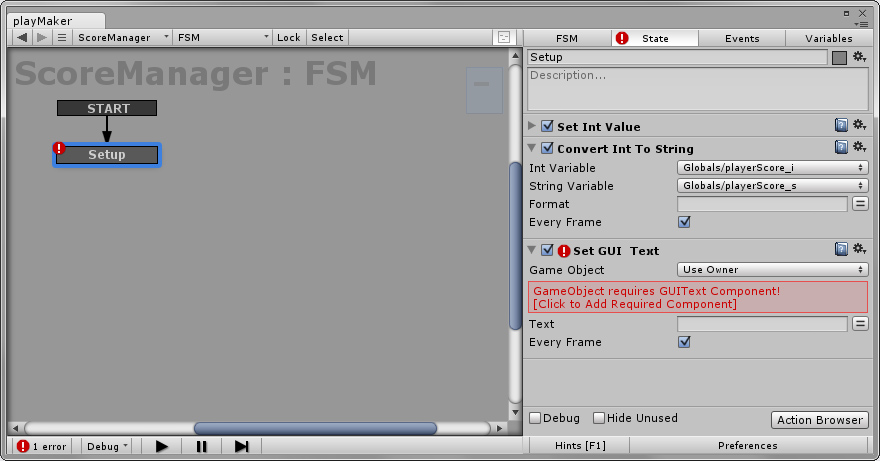
Task: Open state settings gear next to Setup name
Action: [859, 57]
